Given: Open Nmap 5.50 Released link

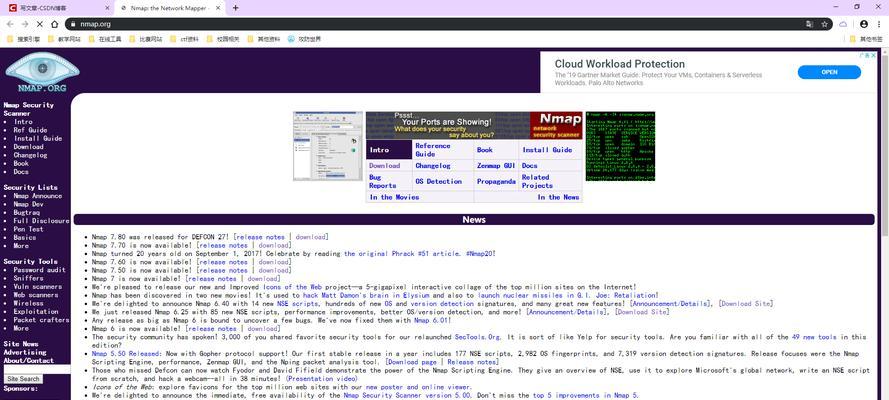Looking at the screenshot, I should (126, 353).
